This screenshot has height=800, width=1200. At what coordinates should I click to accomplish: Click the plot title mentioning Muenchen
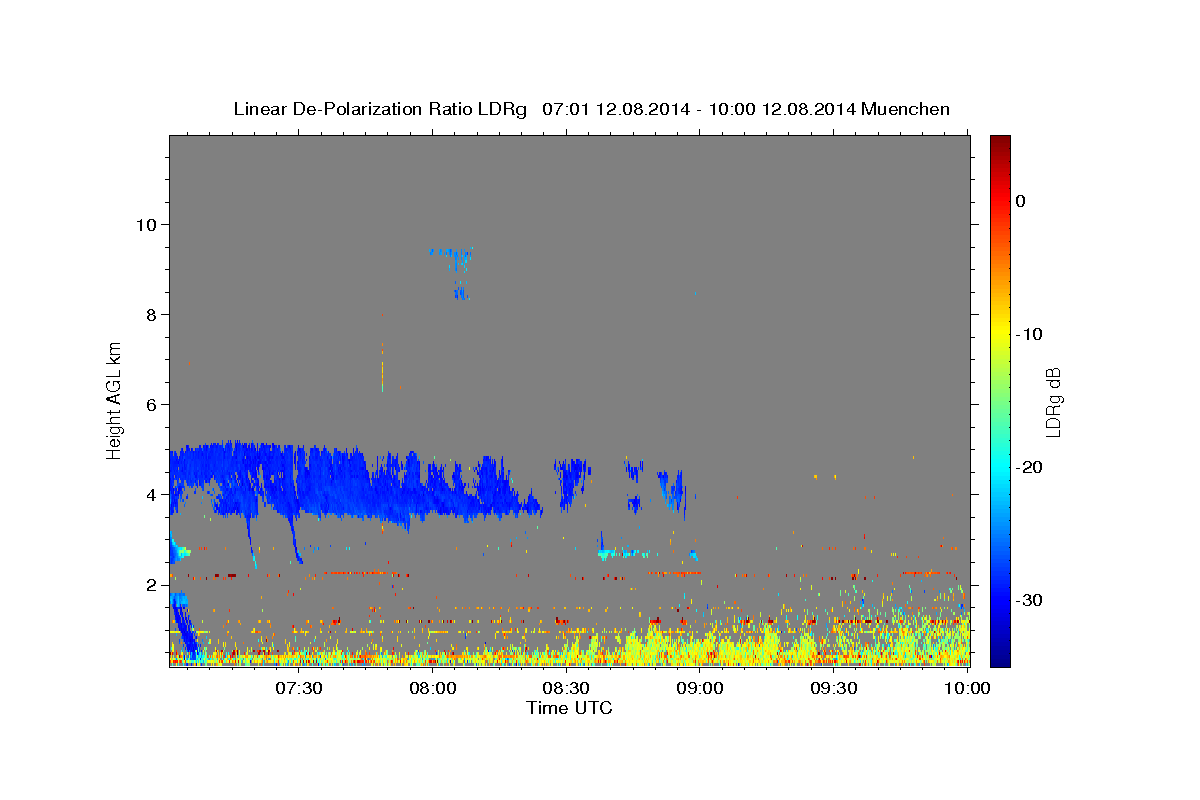tap(592, 109)
